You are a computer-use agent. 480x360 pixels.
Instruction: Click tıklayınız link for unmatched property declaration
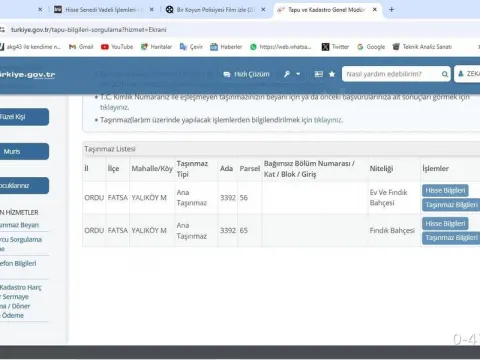coord(114,107)
